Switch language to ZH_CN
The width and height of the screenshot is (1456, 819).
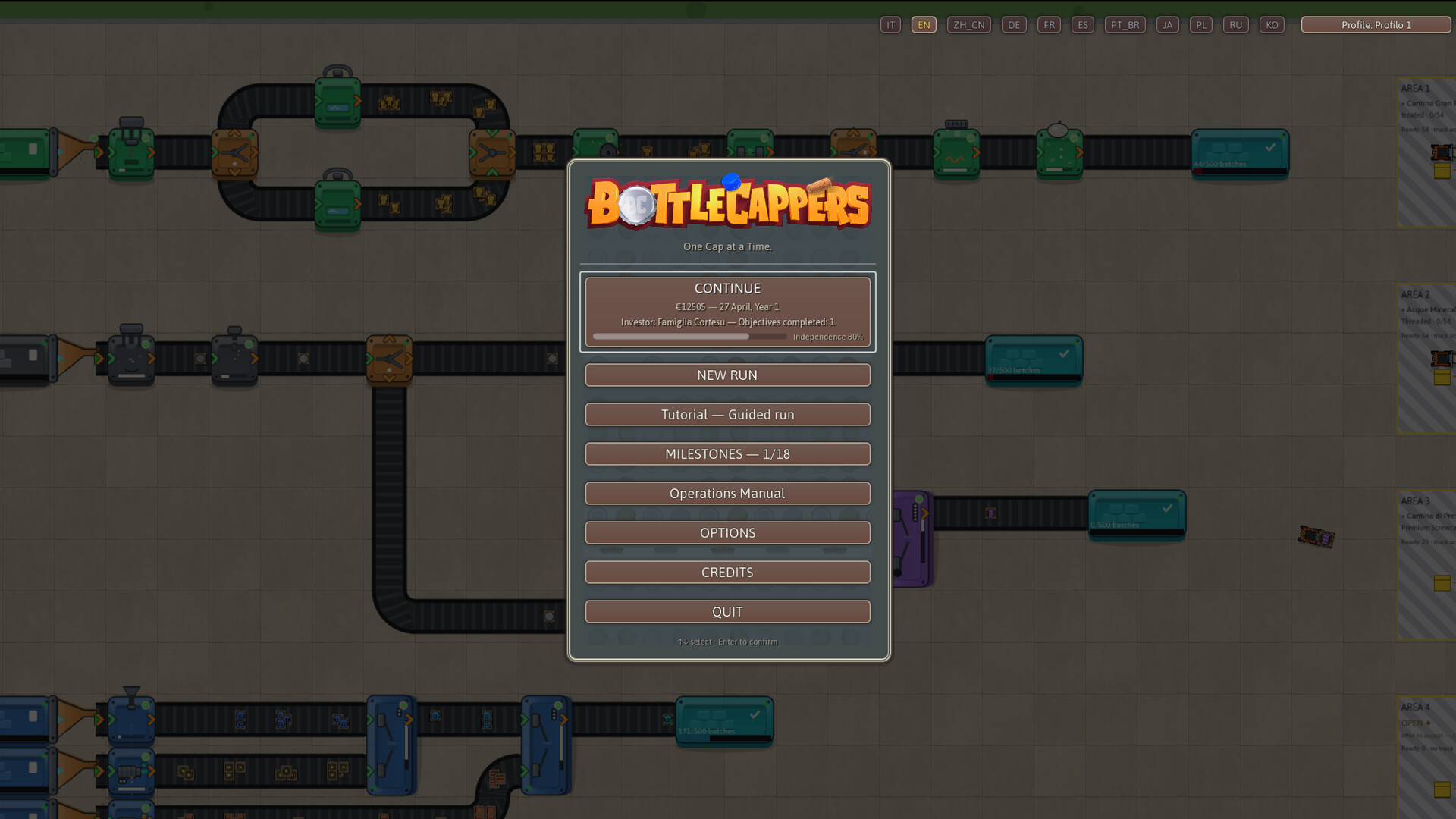tap(969, 25)
